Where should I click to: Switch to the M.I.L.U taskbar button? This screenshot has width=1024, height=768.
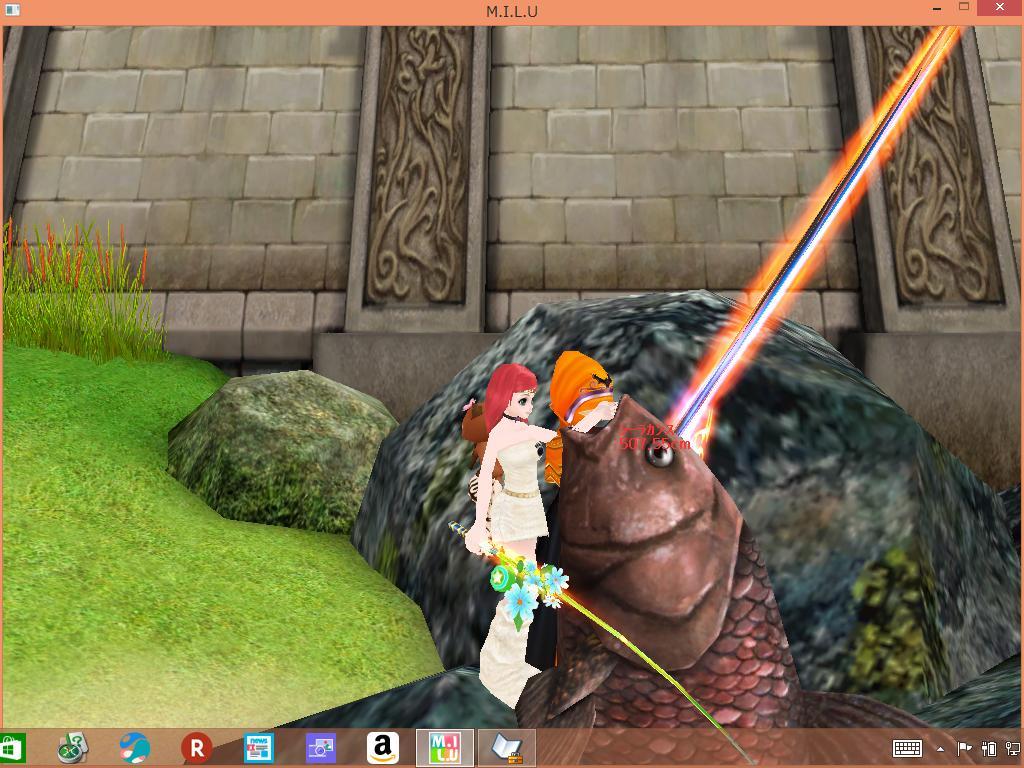pyautogui.click(x=445, y=747)
